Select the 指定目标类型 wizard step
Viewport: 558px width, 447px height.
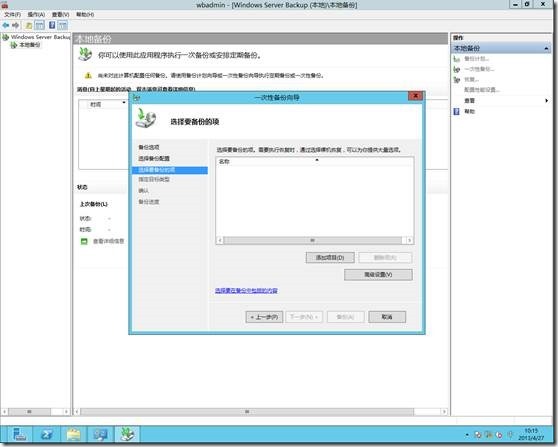(154, 179)
